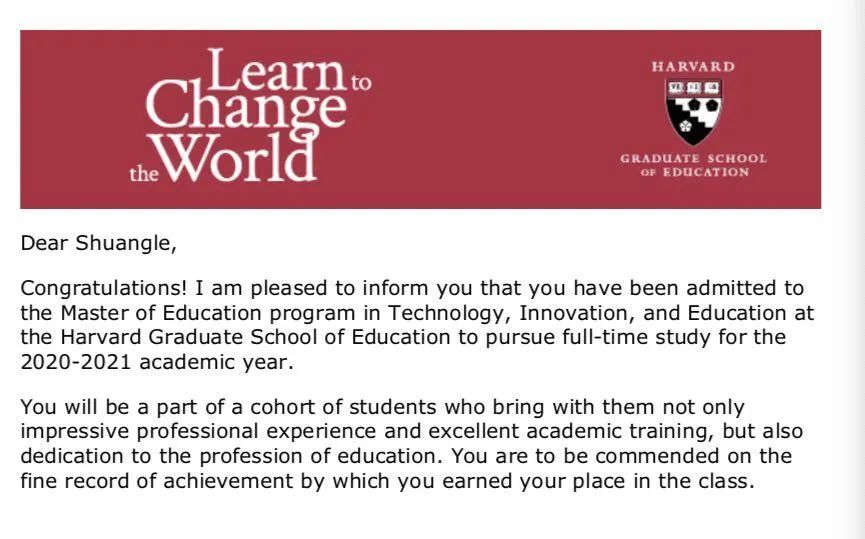Click the 'HARVARD' text above the shield
Image resolution: width=865 pixels, height=539 pixels.
point(693,67)
